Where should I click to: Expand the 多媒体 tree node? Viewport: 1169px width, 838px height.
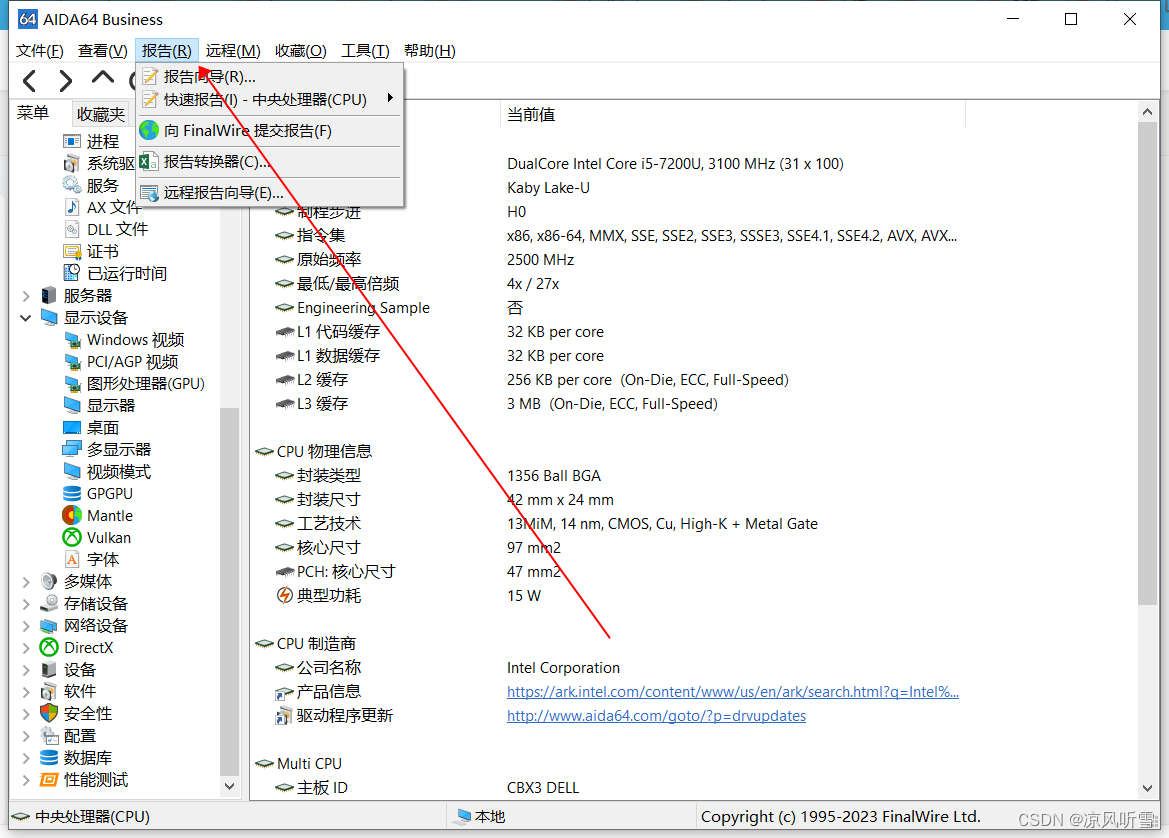pos(26,582)
